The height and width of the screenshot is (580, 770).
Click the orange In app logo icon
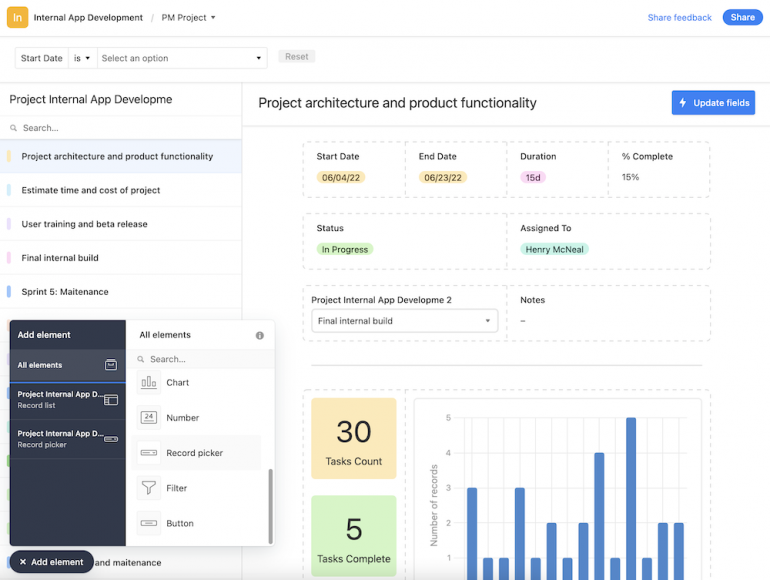[x=17, y=17]
